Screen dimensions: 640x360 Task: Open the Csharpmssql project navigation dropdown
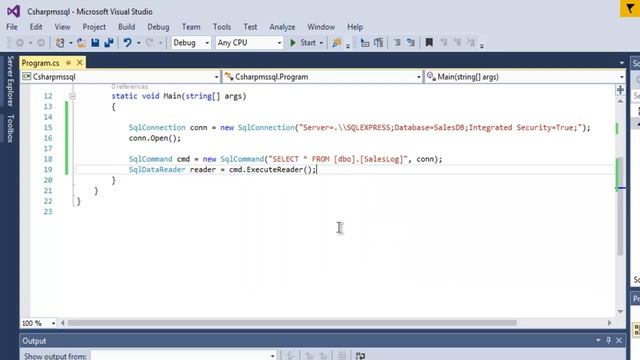click(x=120, y=77)
